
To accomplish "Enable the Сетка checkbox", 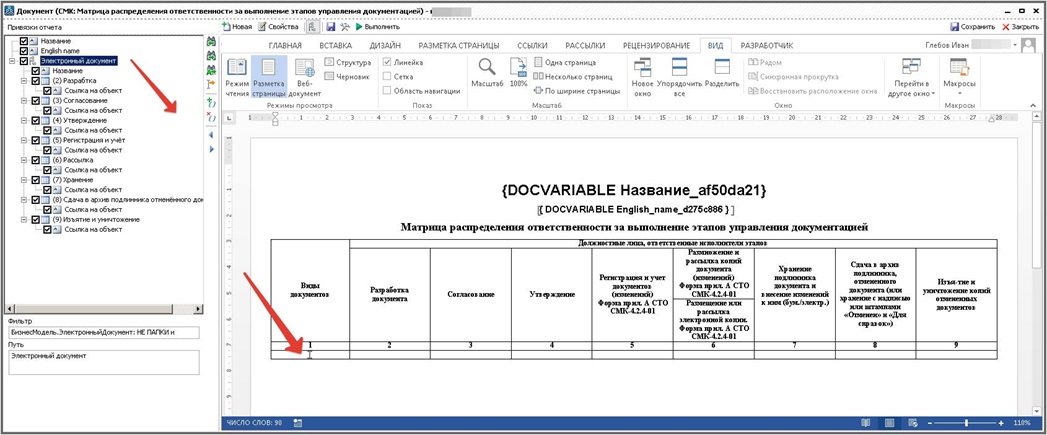I will 388,76.
